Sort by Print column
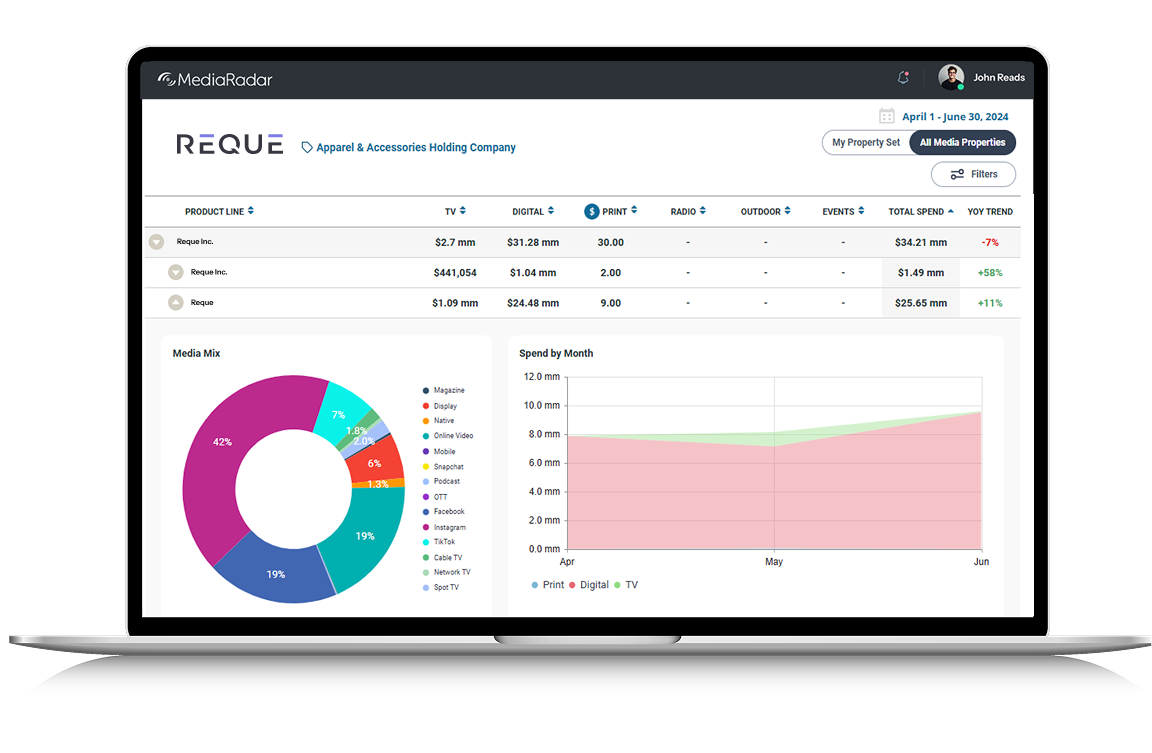This screenshot has width=1152, height=753. [620, 212]
